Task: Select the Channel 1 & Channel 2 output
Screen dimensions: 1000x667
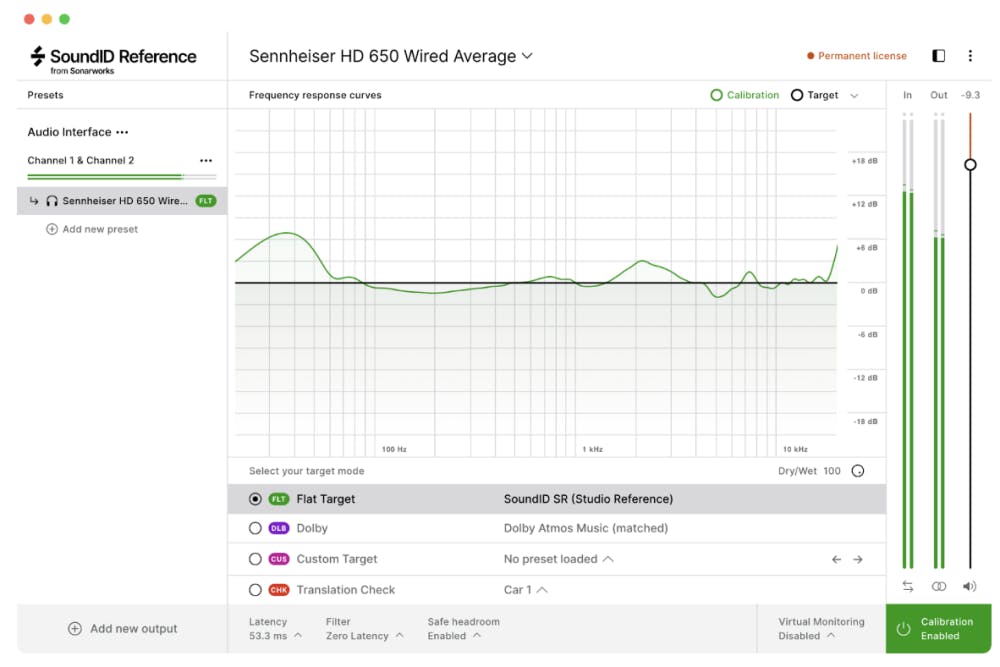Action: [80, 161]
